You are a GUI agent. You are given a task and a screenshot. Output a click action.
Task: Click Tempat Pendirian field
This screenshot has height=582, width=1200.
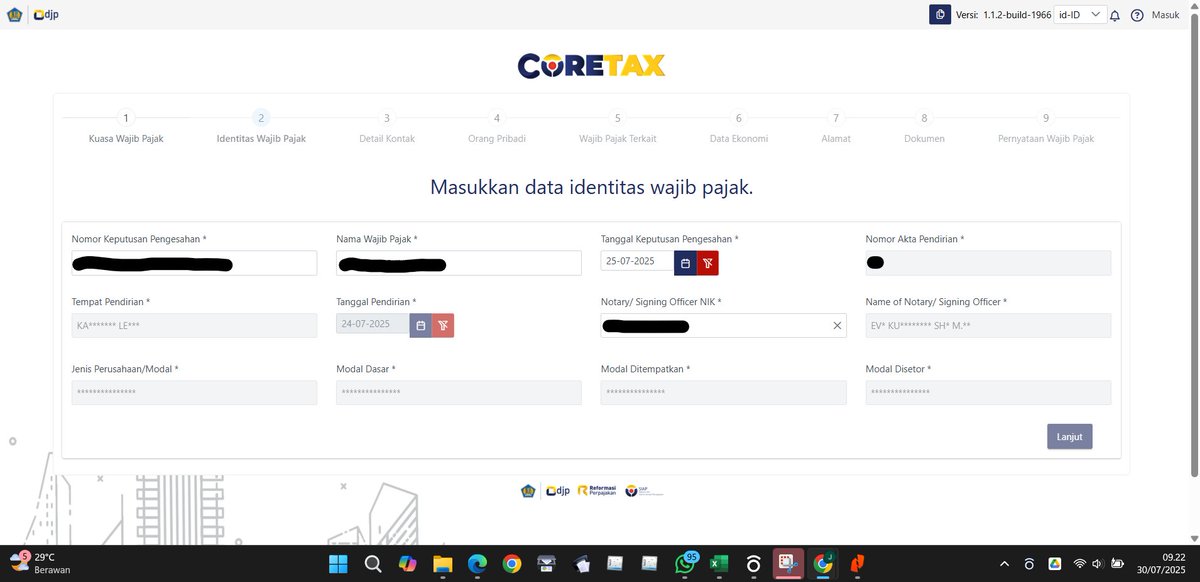pyautogui.click(x=194, y=326)
